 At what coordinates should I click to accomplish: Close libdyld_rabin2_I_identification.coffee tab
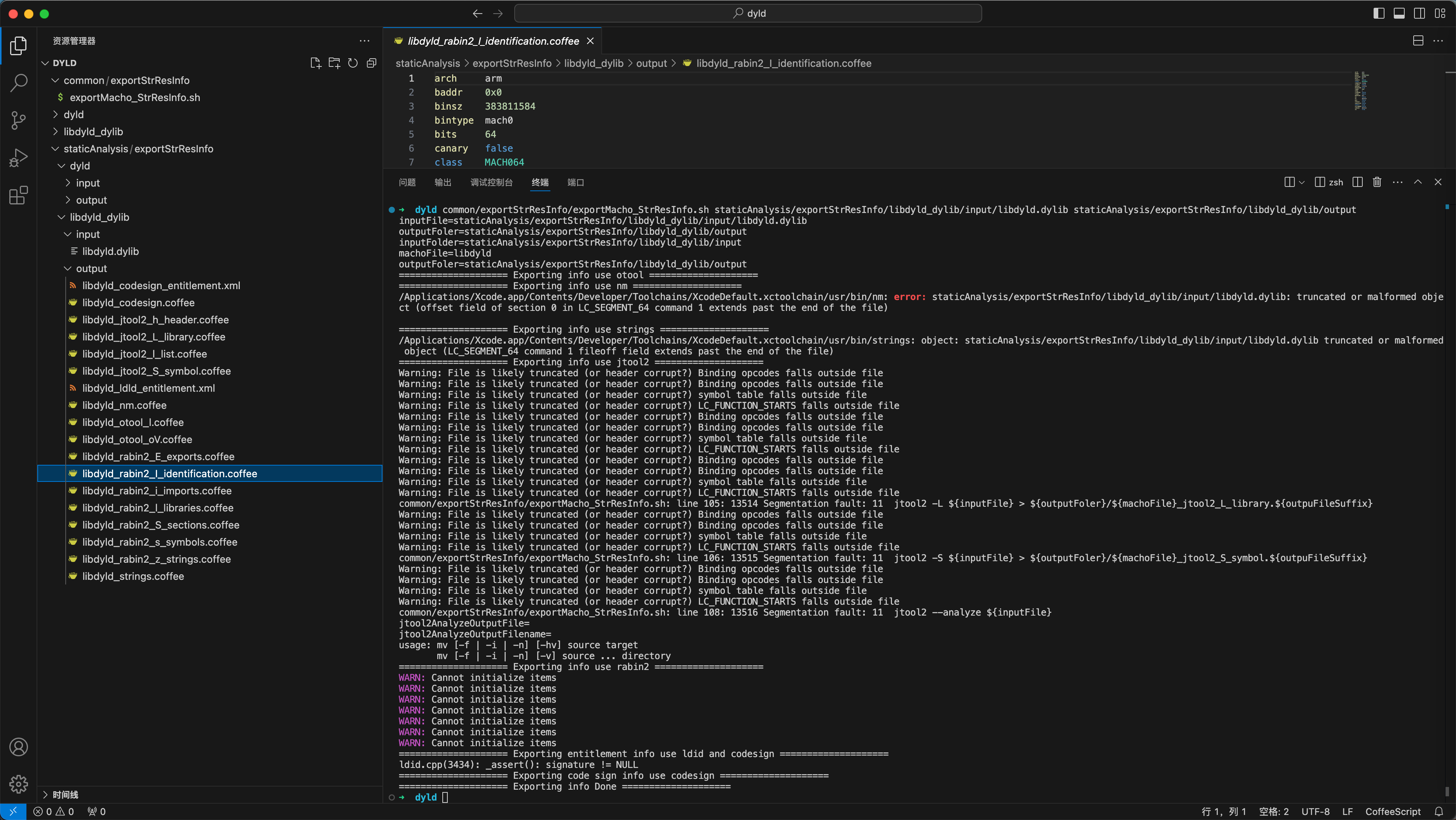pos(590,41)
